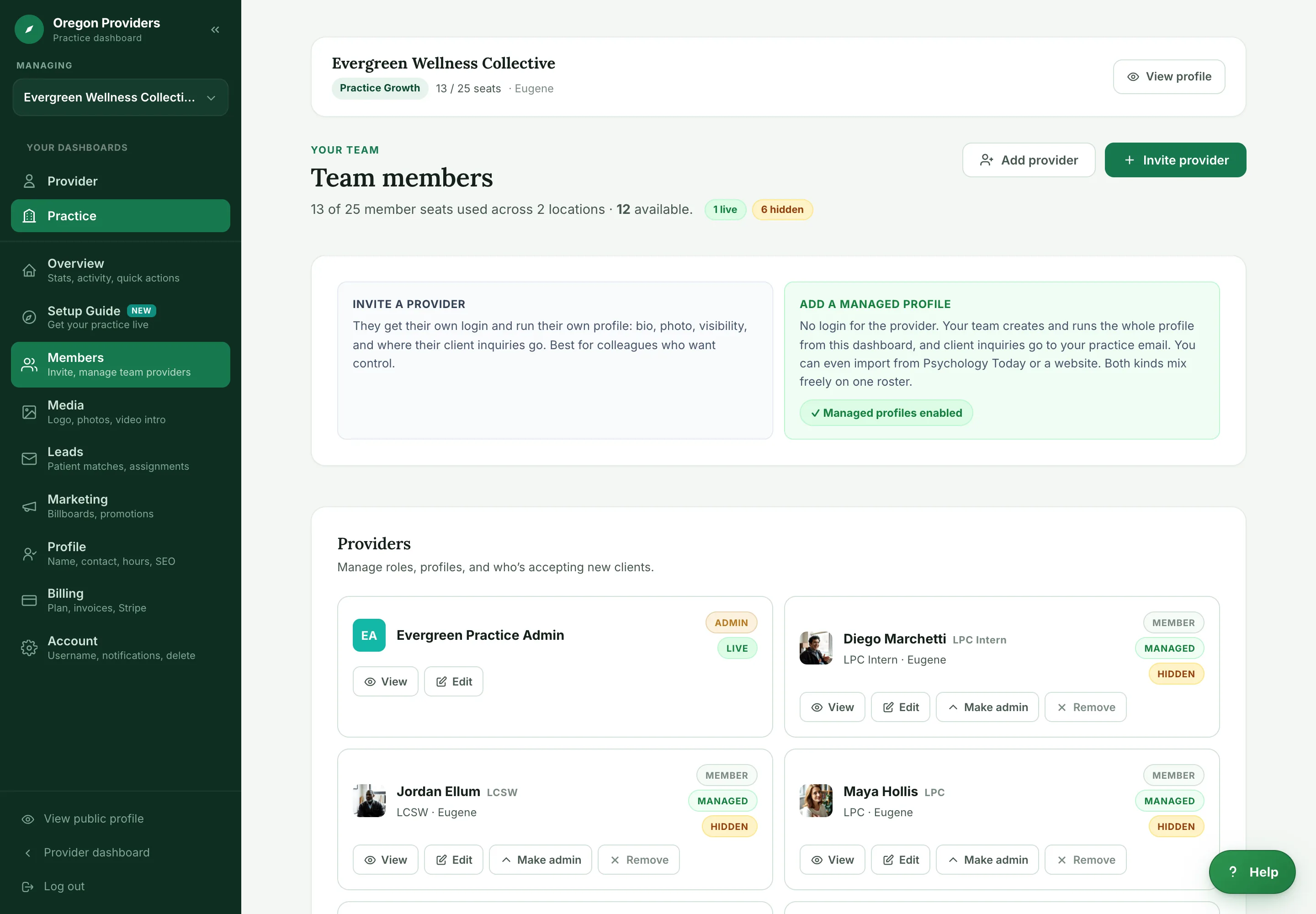Go to Members in the sidebar

120,365
